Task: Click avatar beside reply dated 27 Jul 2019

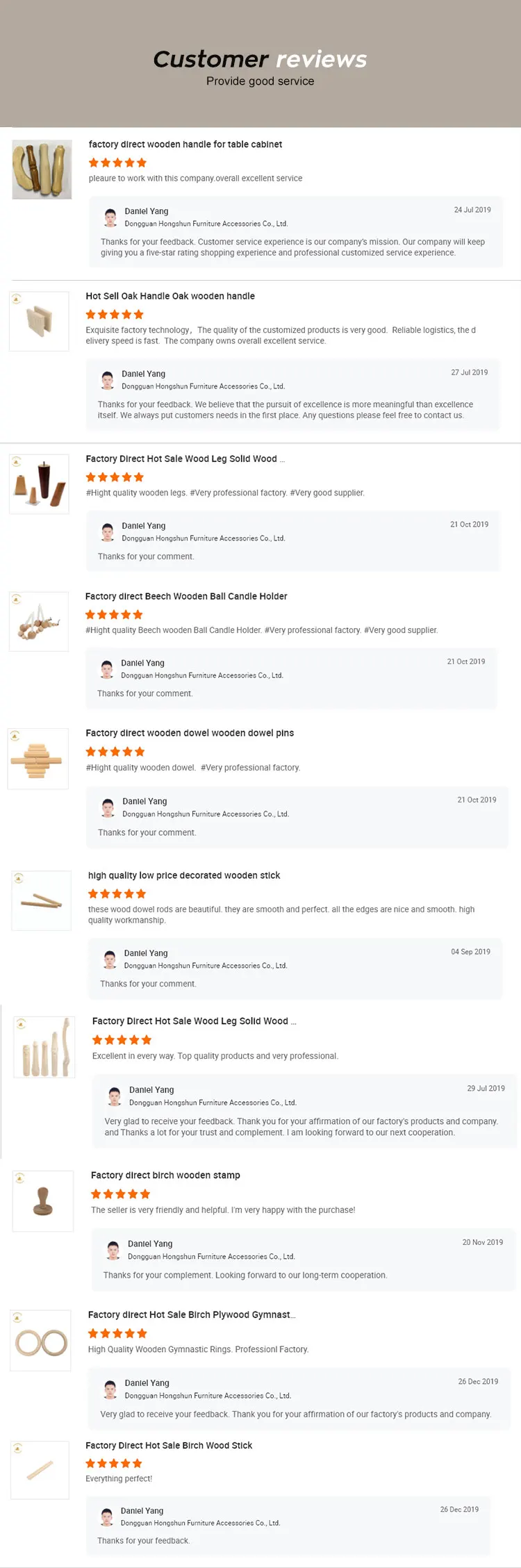Action: click(108, 380)
